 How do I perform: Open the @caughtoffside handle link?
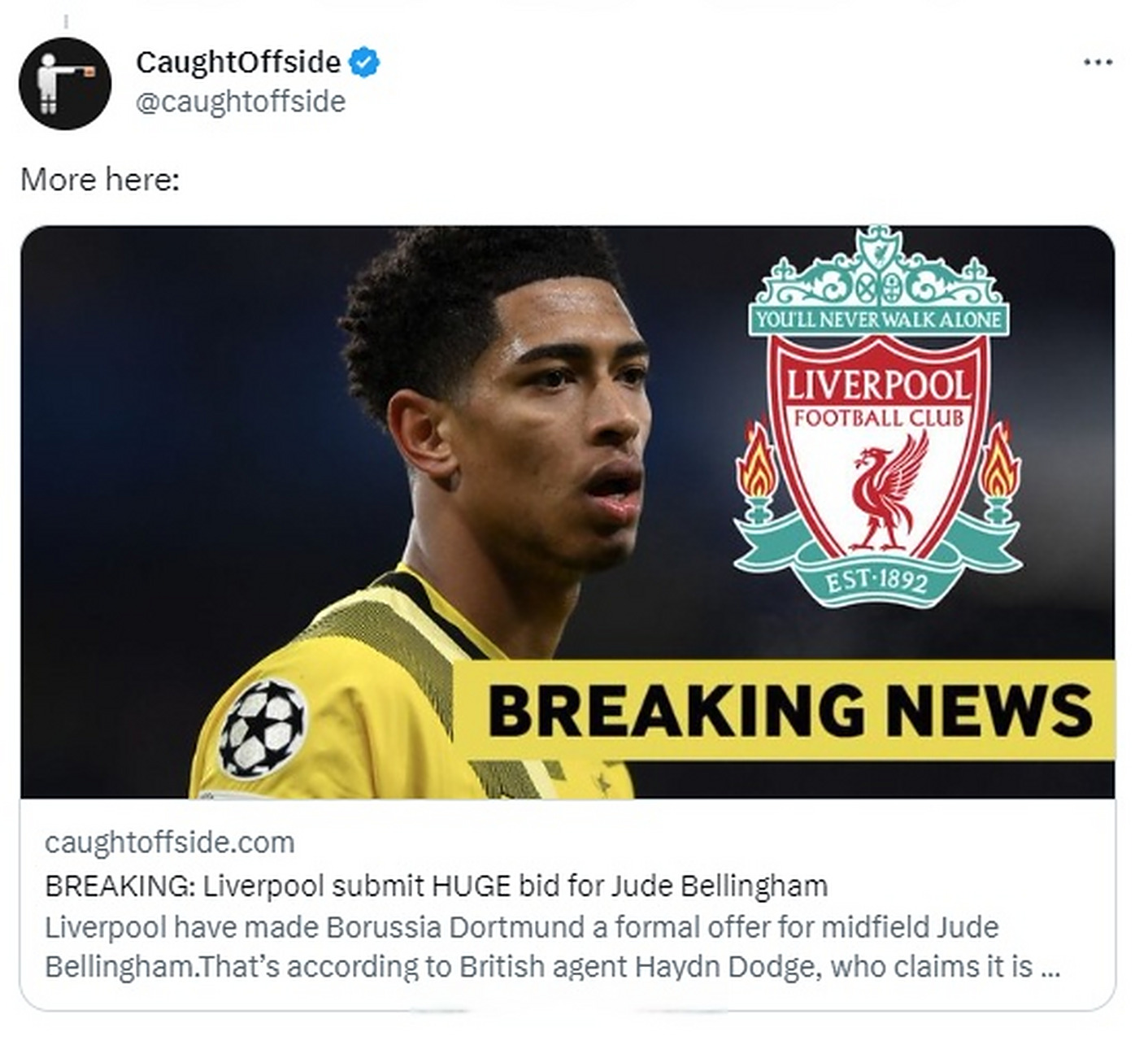coord(241,102)
